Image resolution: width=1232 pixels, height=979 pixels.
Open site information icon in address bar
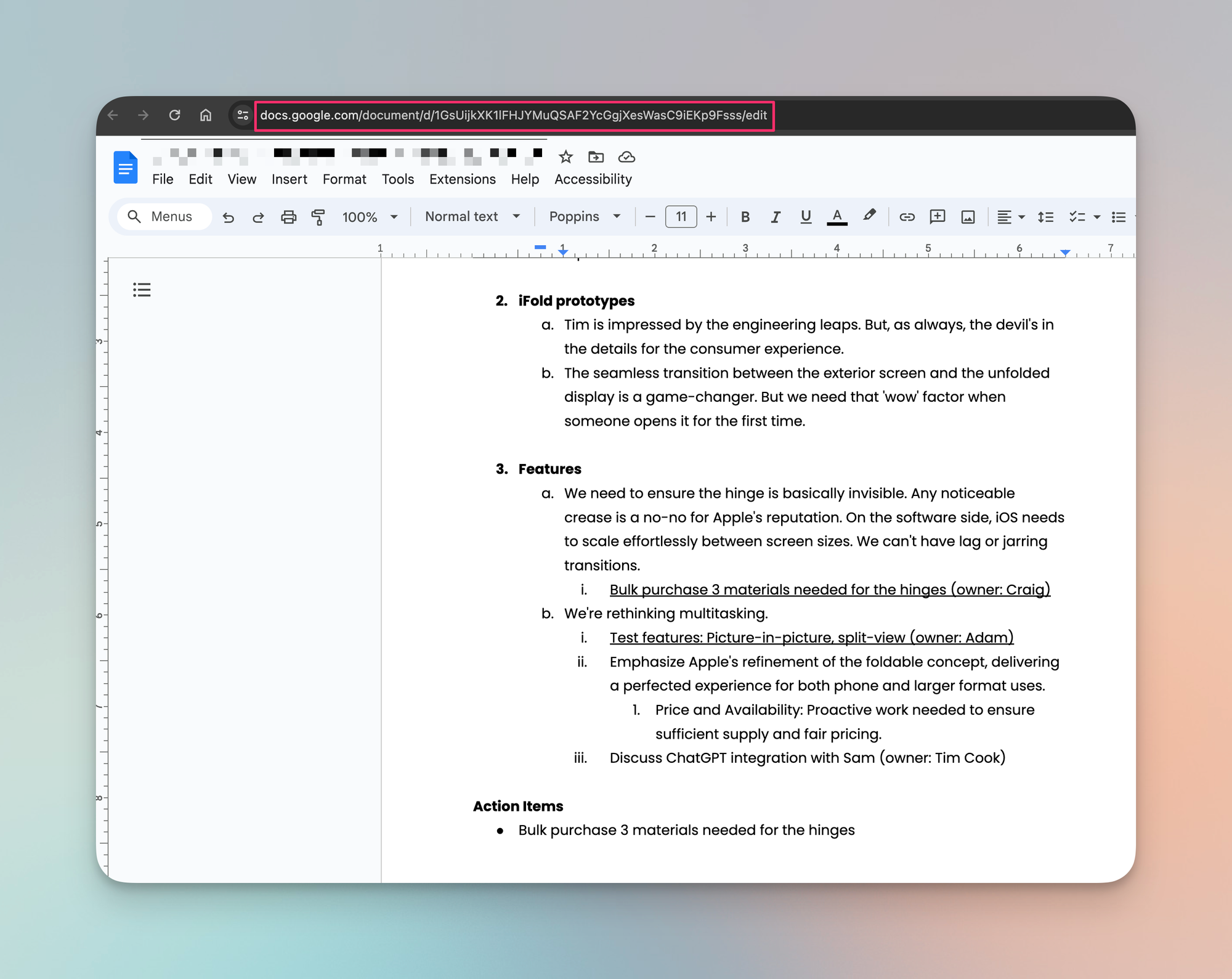(242, 115)
